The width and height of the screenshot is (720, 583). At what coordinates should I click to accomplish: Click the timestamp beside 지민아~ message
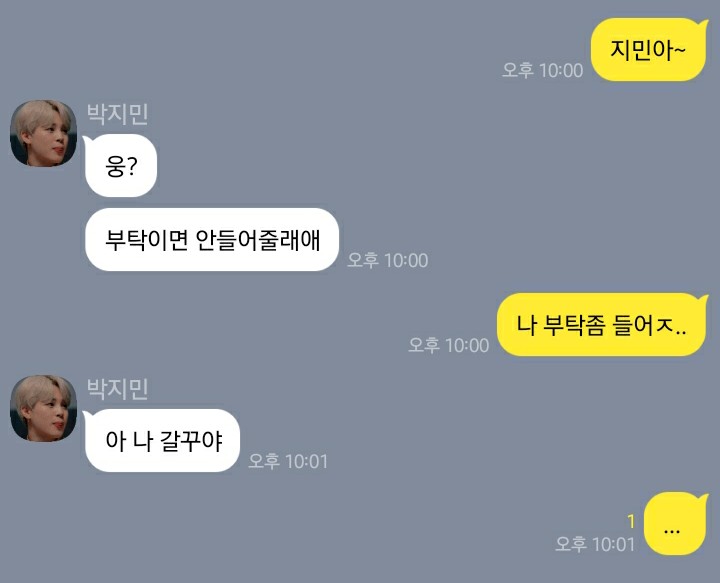542,70
